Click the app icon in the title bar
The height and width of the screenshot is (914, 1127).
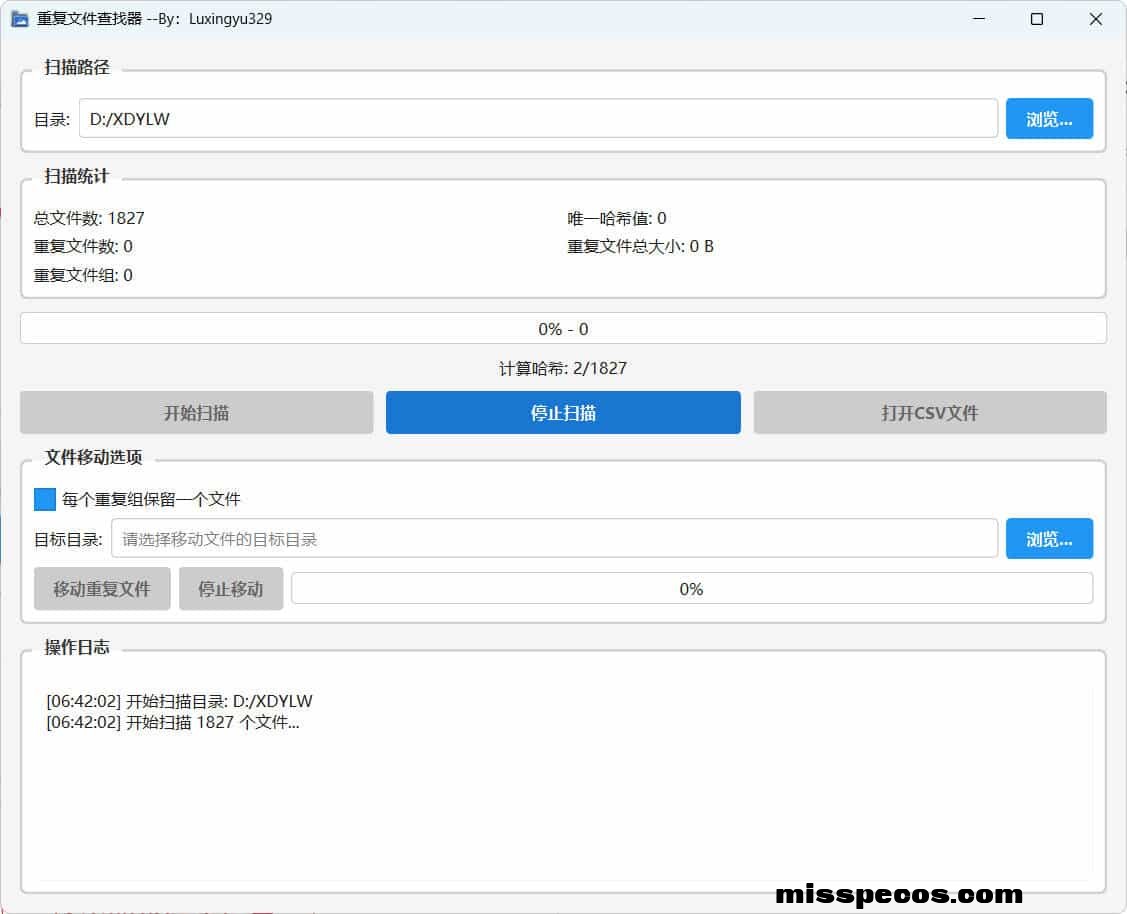pos(19,19)
